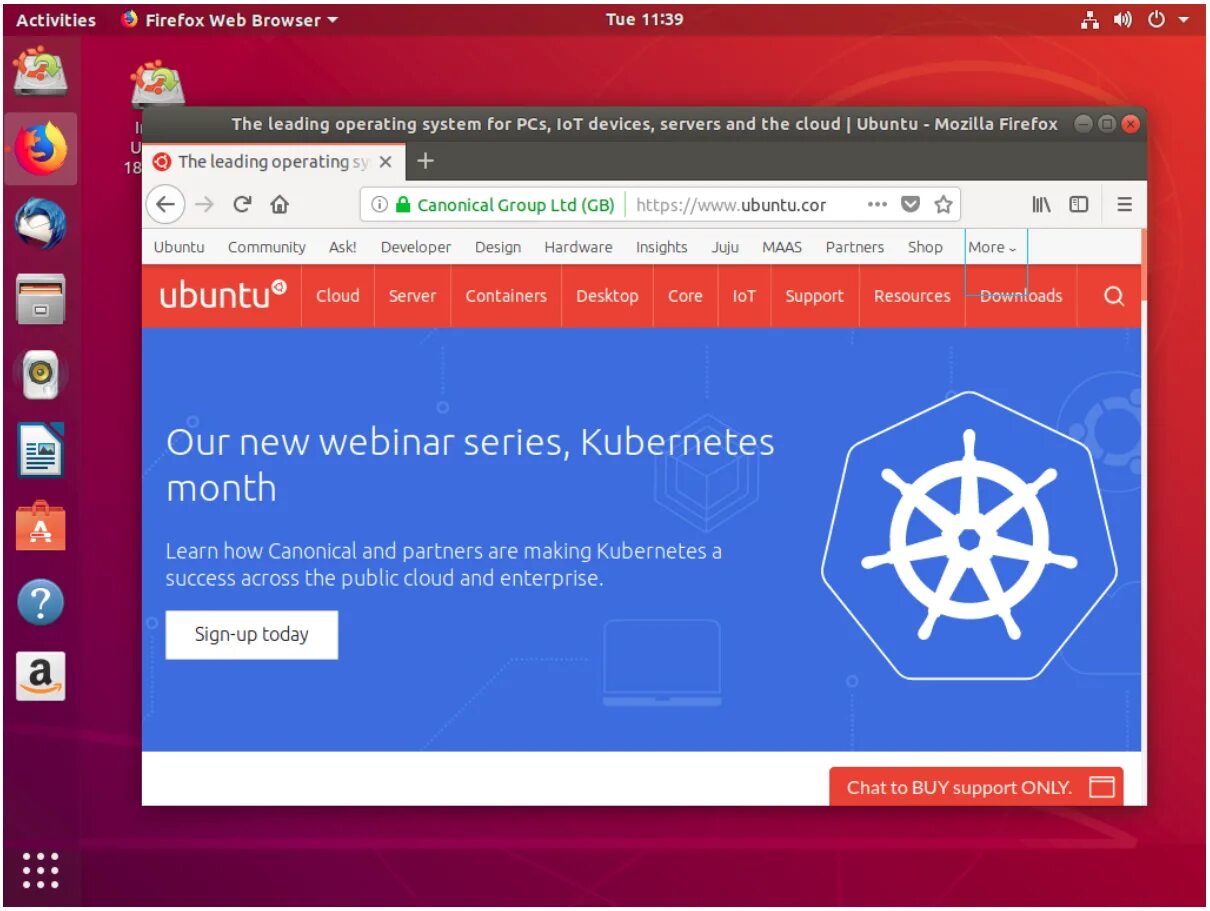Open Thunderbird mail from the dock
This screenshot has height=911, width=1210.
click(x=41, y=224)
